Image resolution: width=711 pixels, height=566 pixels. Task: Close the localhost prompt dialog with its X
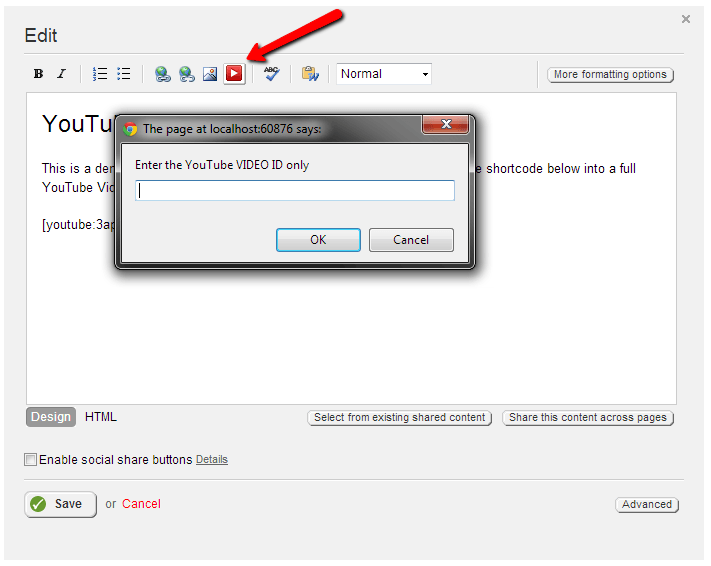(x=445, y=124)
